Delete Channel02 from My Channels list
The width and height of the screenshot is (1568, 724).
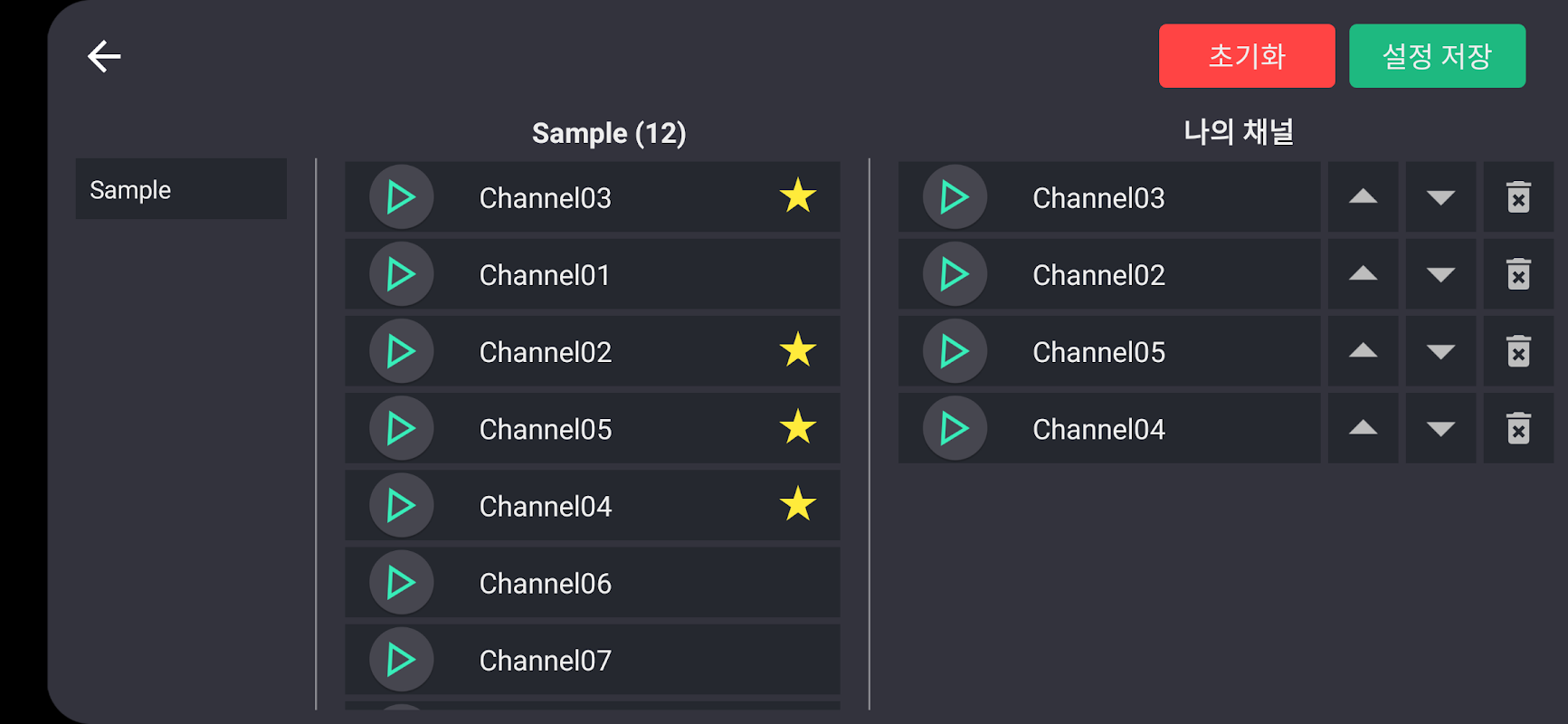1518,274
